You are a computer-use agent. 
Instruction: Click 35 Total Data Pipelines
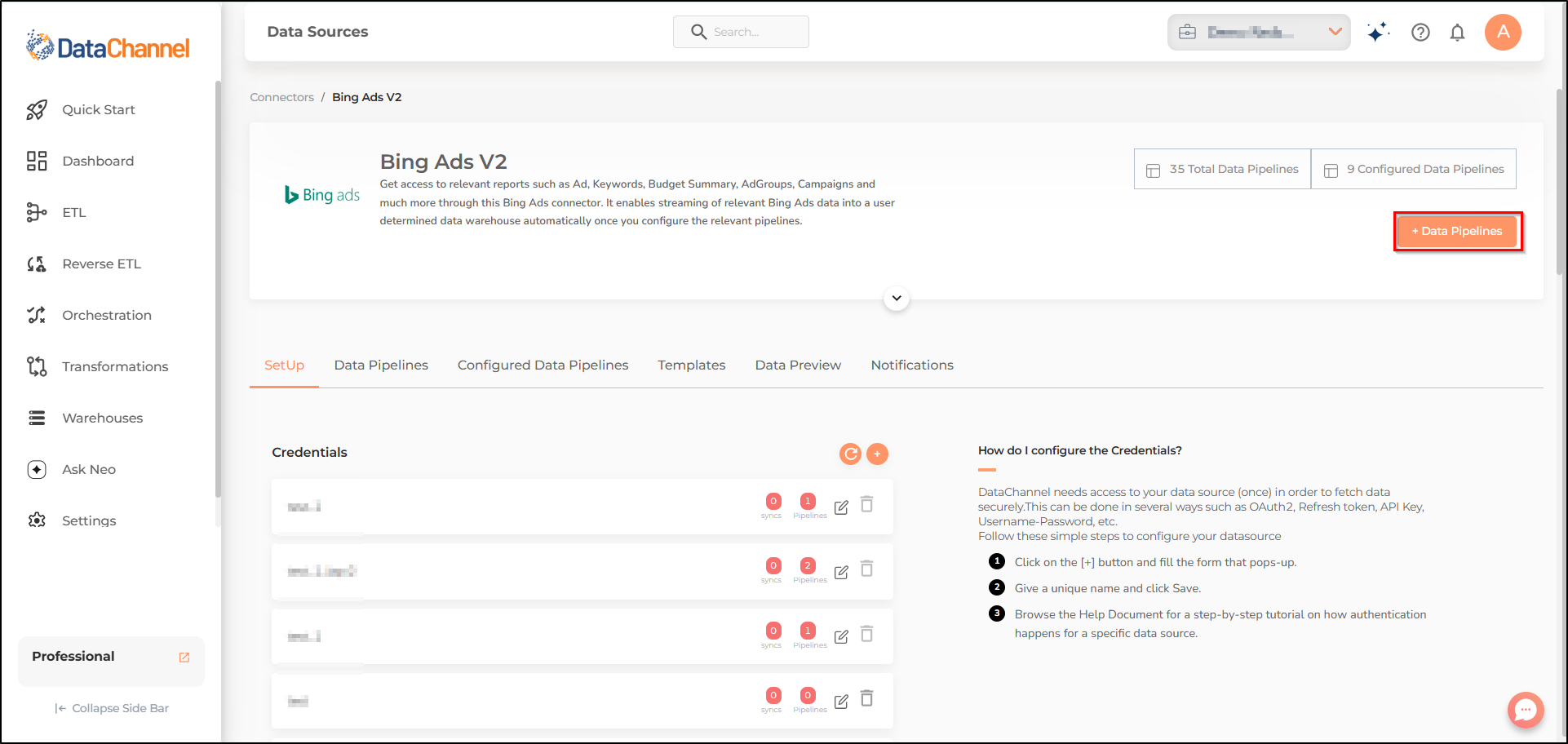click(x=1222, y=169)
